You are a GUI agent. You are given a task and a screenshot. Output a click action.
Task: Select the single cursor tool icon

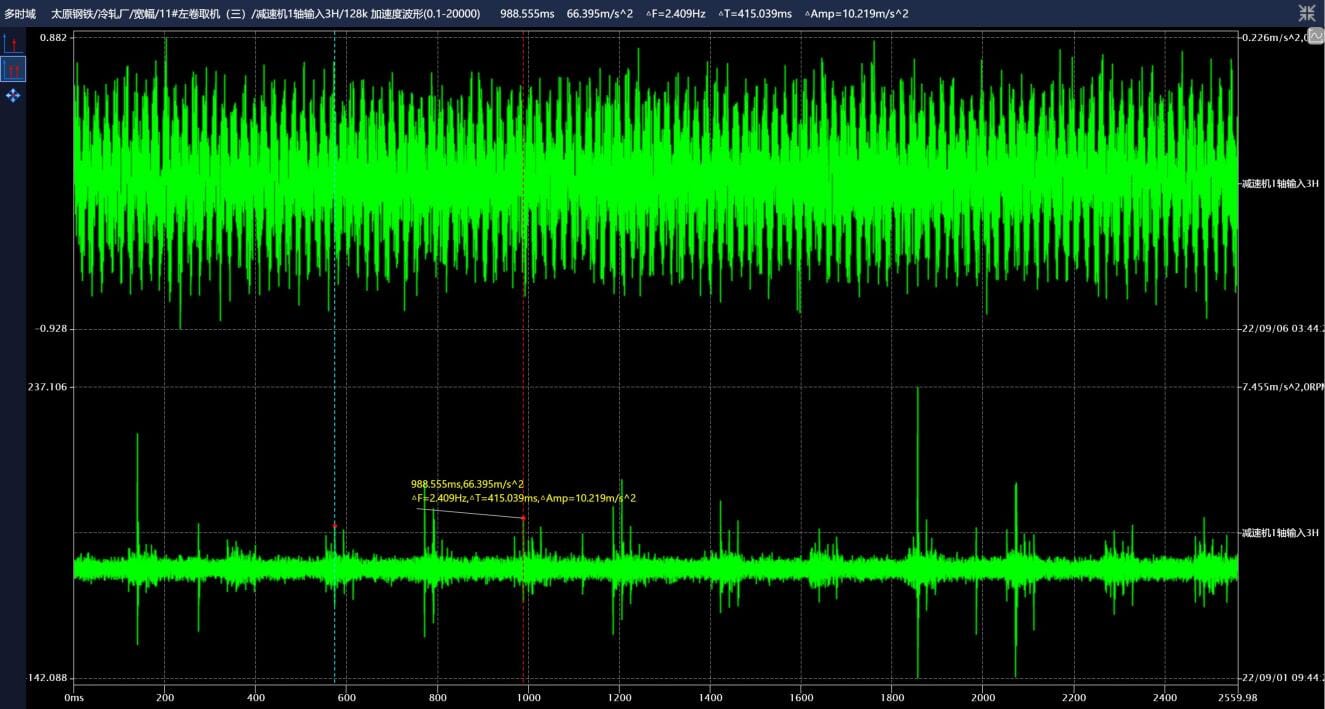[13, 43]
